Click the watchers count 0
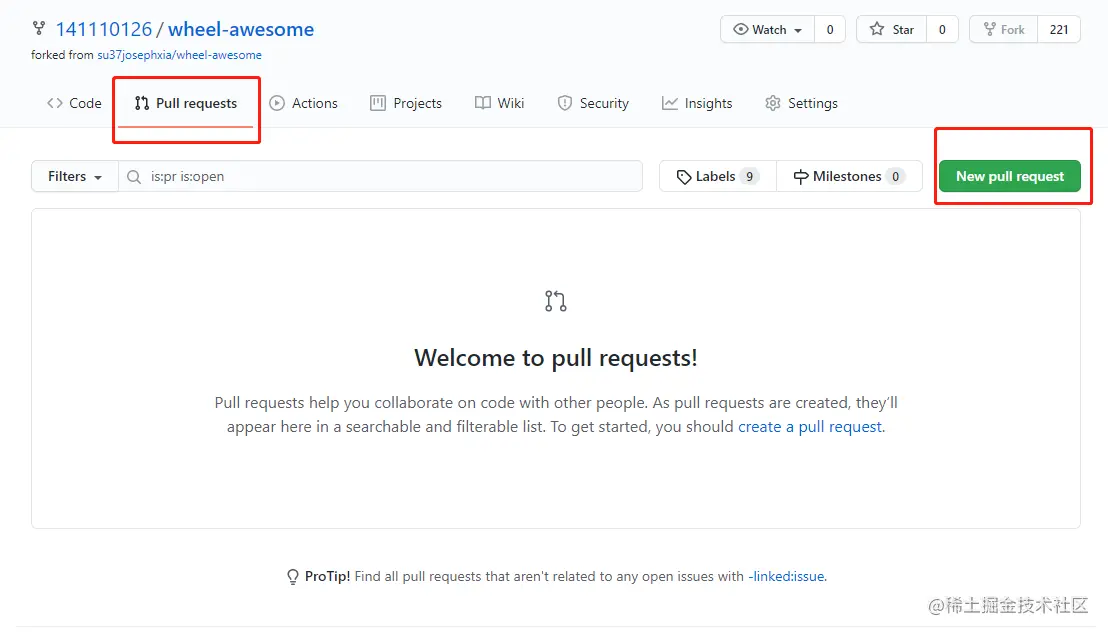Screen dimensions: 1108x635 click(830, 30)
